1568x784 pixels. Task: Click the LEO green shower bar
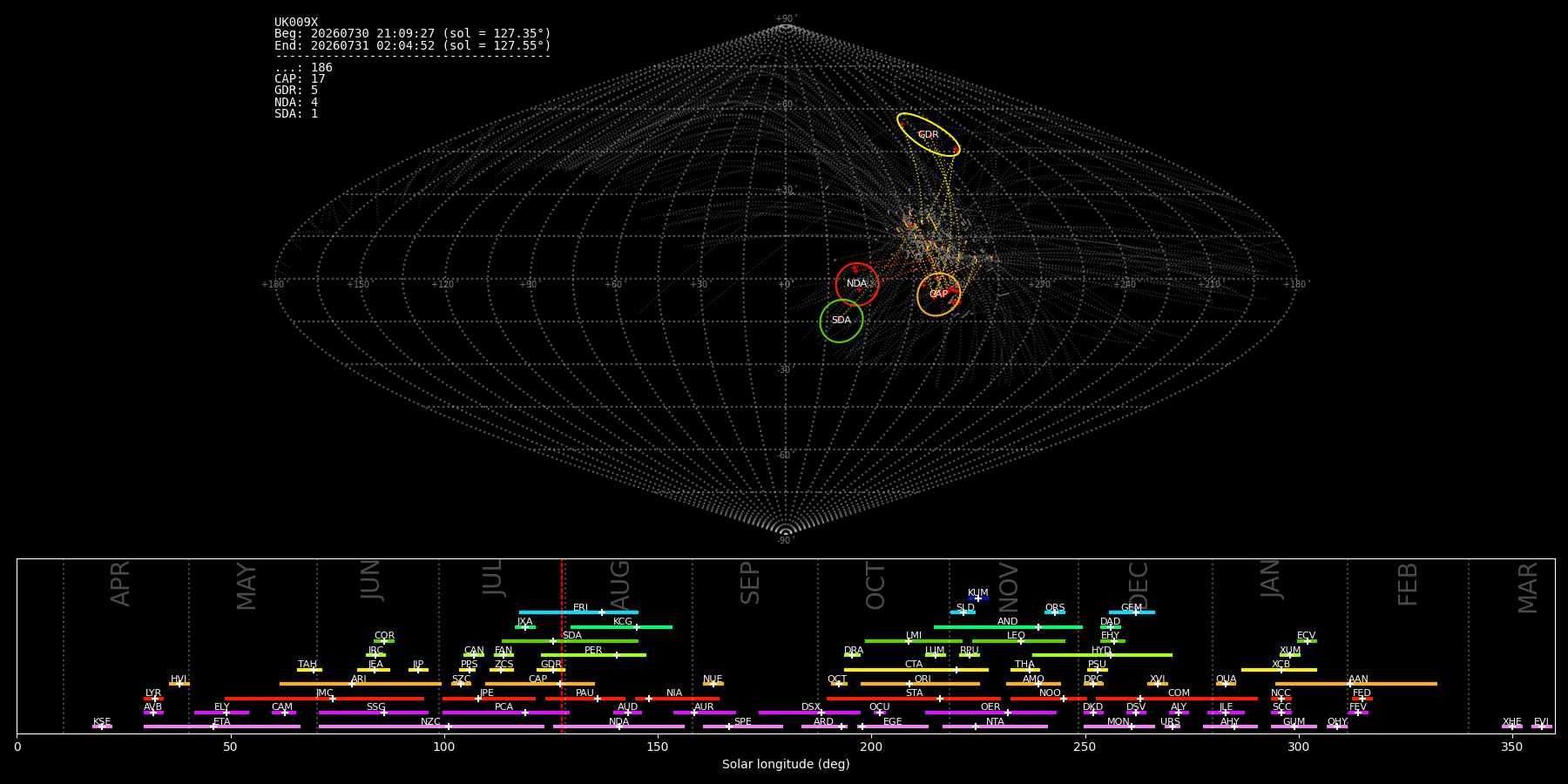[1018, 641]
